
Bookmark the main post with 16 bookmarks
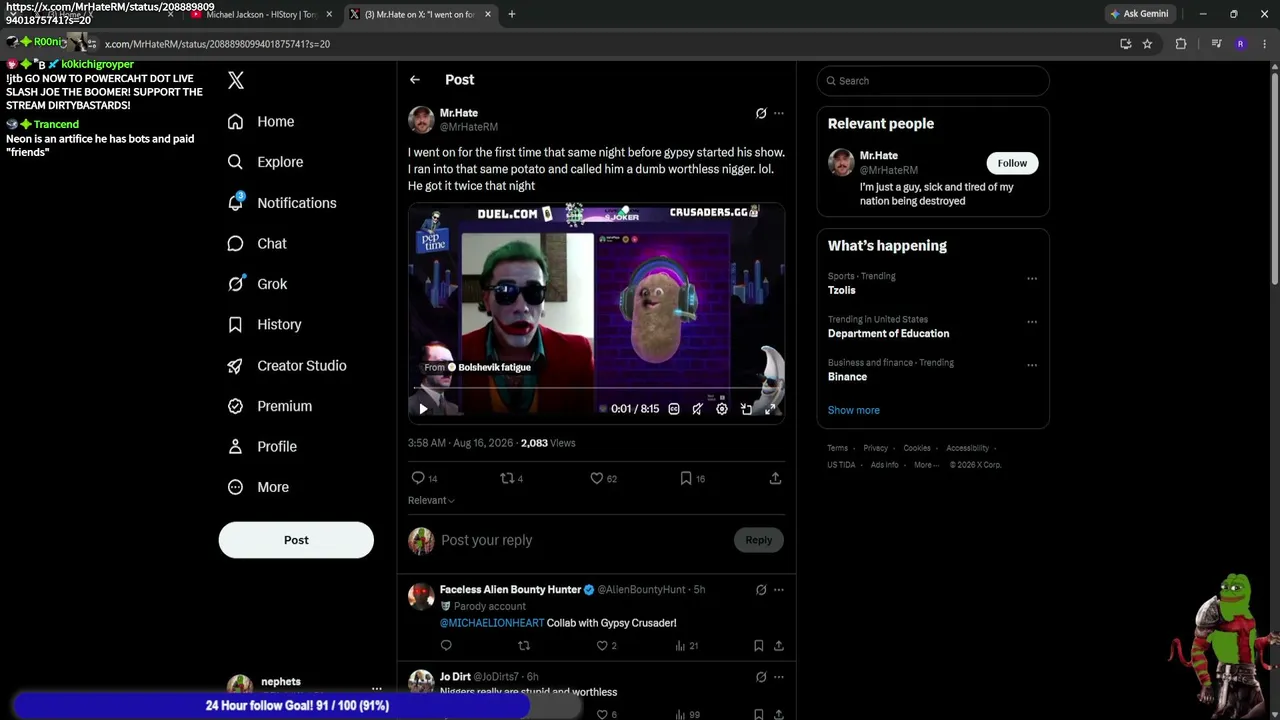click(x=686, y=478)
